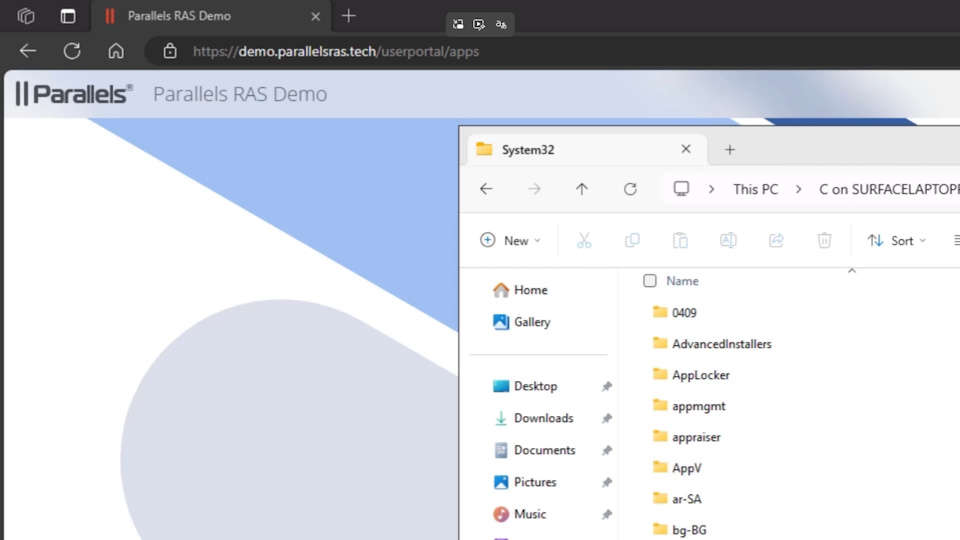Open Desktop in navigation pane
The image size is (960, 540).
[525, 386]
